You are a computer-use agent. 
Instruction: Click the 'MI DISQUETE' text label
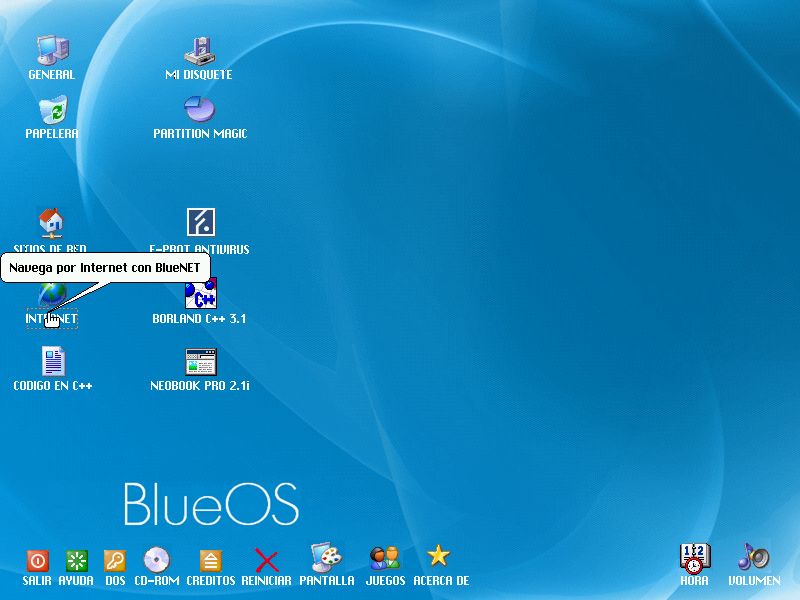point(199,74)
